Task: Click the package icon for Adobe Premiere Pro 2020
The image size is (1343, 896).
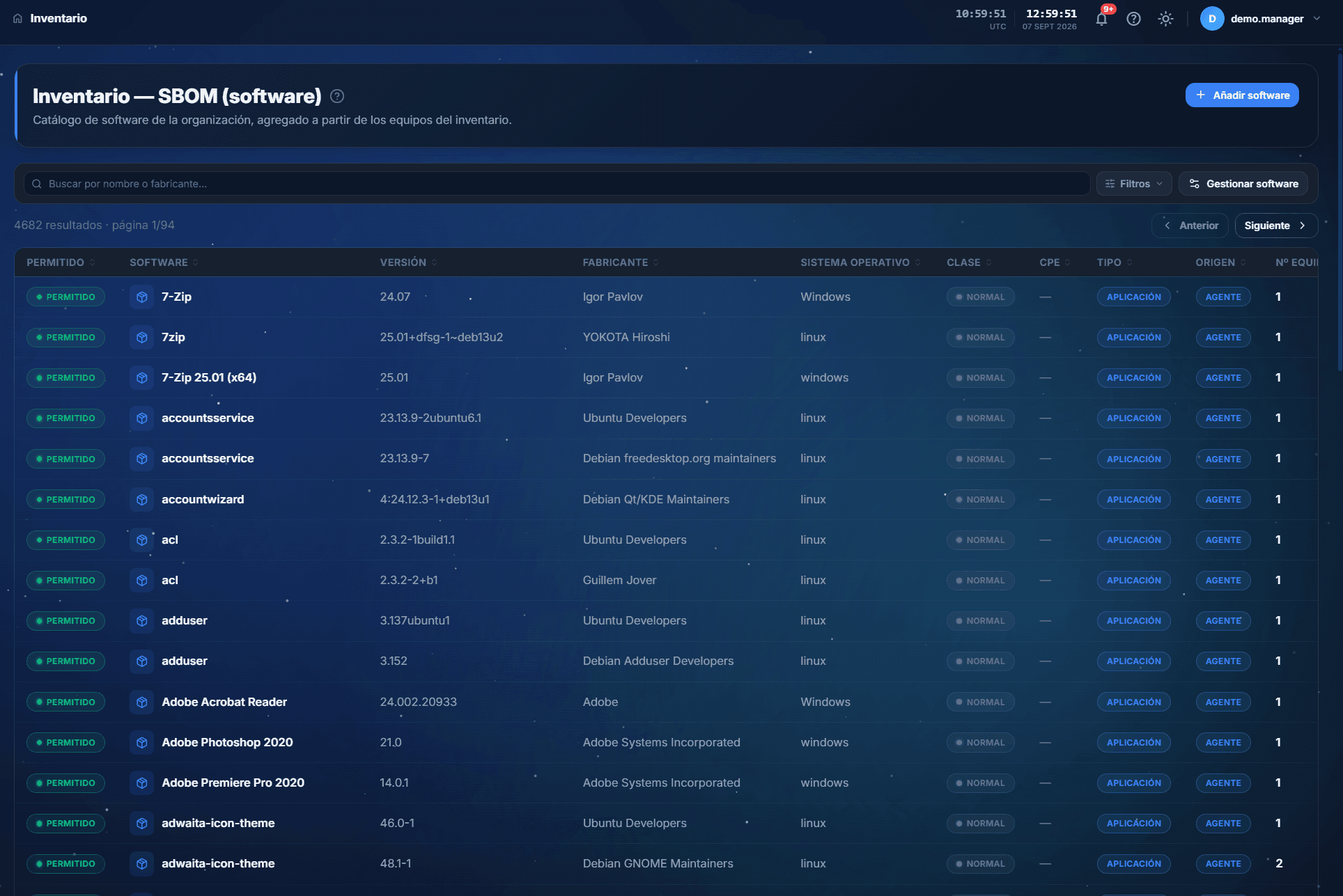Action: [142, 783]
